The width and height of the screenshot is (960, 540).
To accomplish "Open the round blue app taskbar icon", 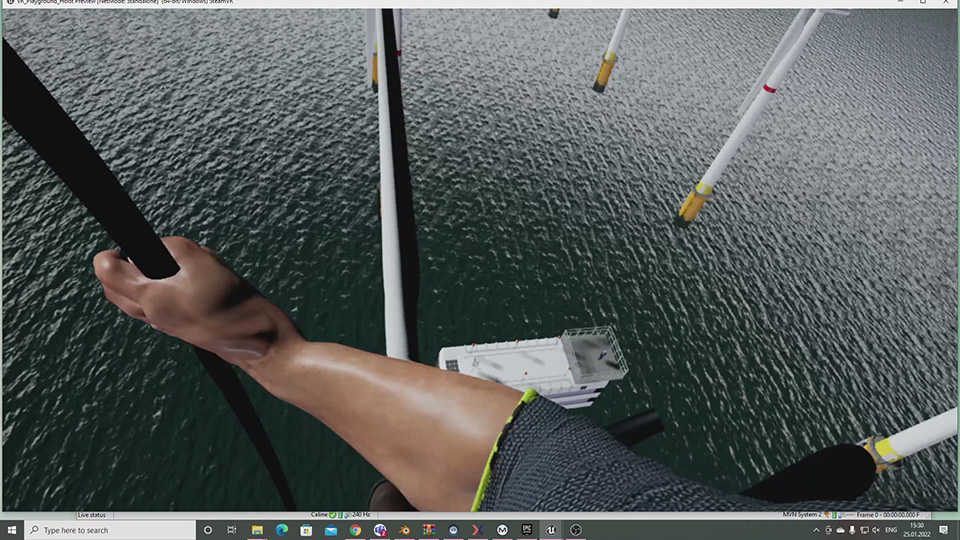I will coord(453,530).
